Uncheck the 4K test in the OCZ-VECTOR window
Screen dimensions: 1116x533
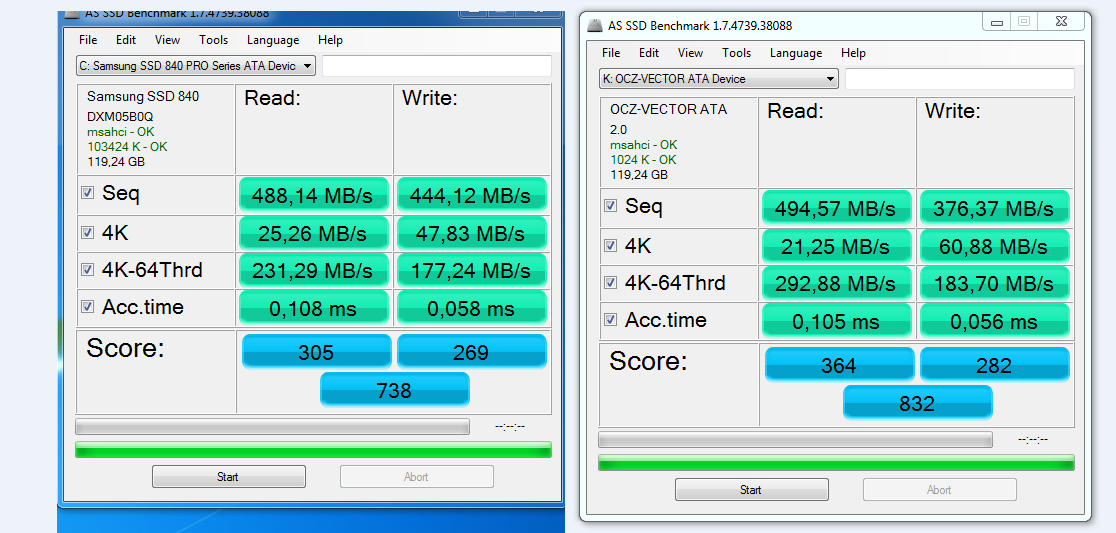[611, 246]
